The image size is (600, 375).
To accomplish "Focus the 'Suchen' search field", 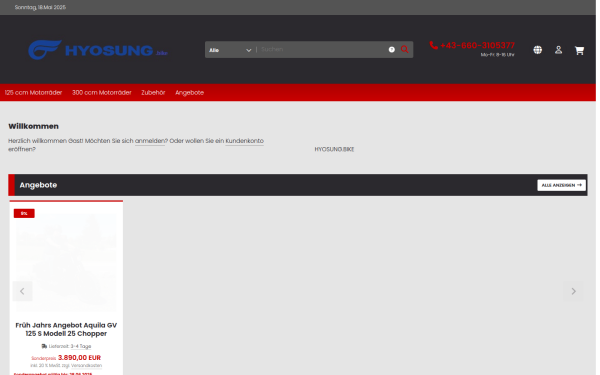I will tap(323, 49).
